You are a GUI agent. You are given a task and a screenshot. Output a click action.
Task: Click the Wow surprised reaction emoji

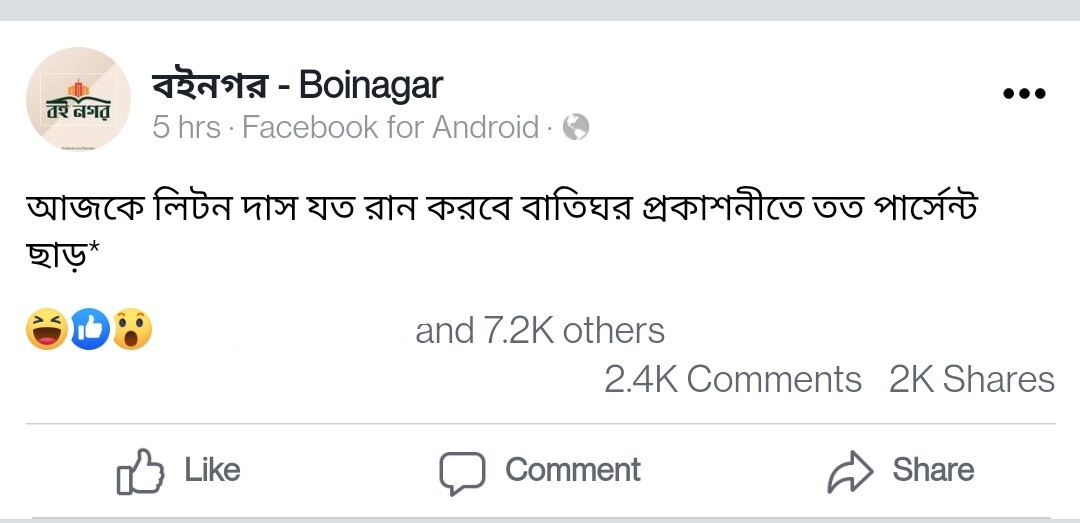click(132, 331)
